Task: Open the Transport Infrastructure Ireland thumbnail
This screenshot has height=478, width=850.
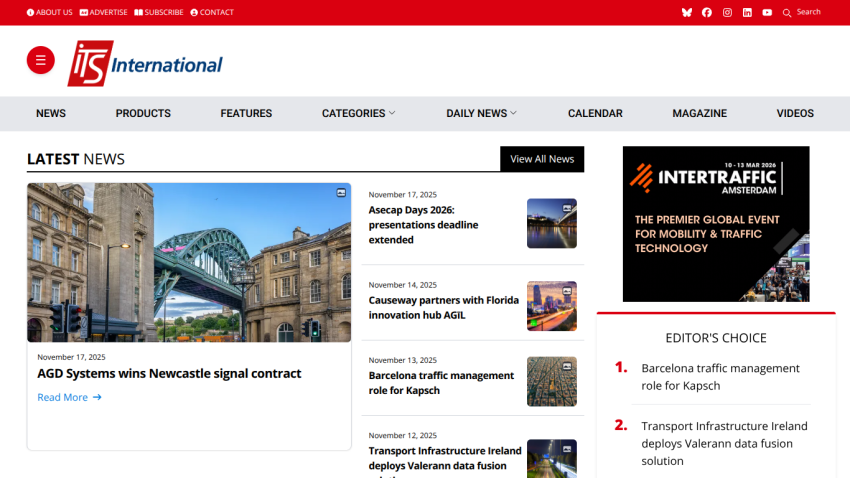Action: point(552,458)
